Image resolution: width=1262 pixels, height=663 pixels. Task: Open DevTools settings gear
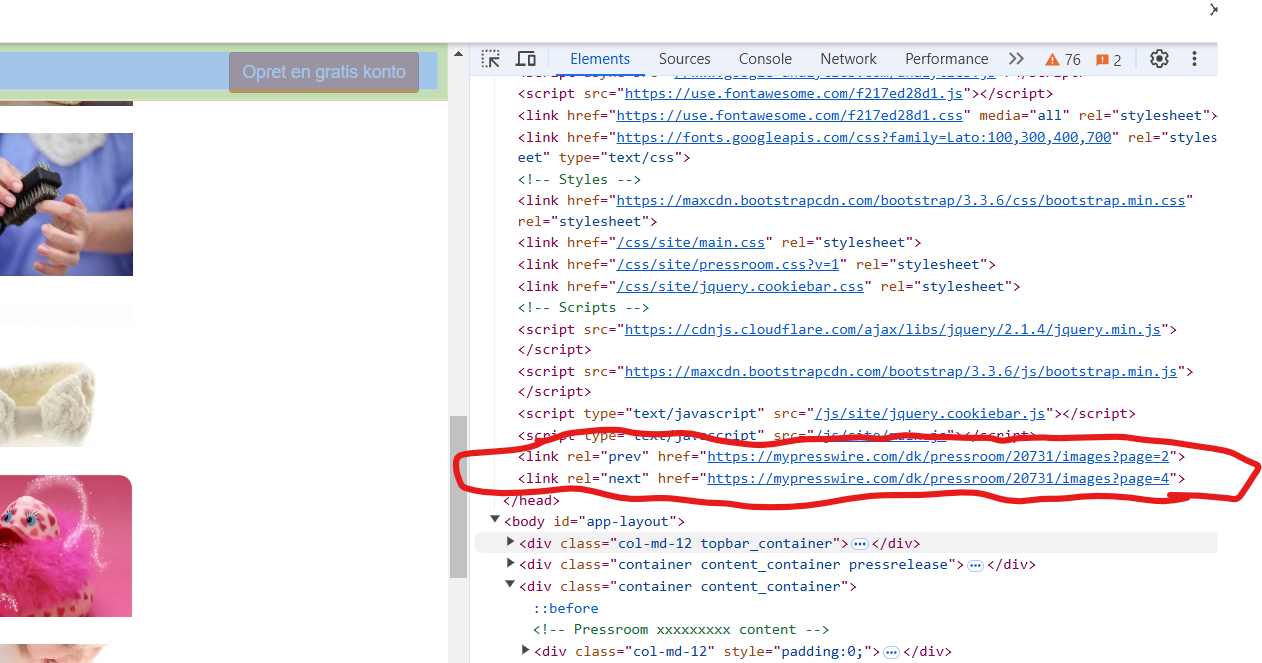(x=1159, y=59)
